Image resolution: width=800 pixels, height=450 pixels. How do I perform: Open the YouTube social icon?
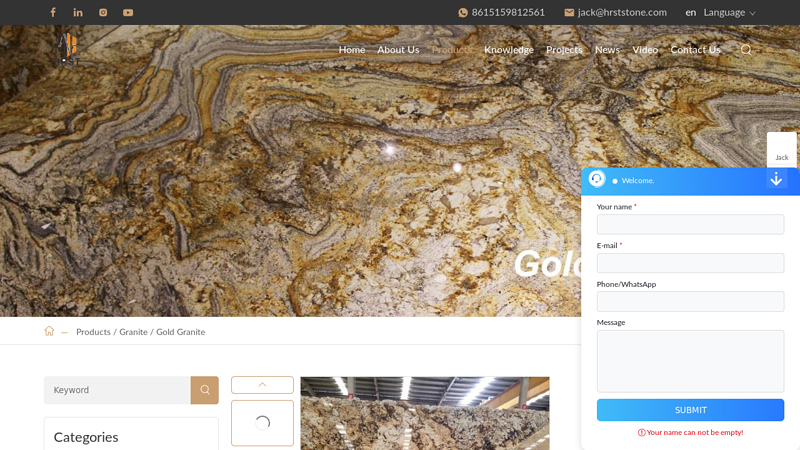coord(128,12)
